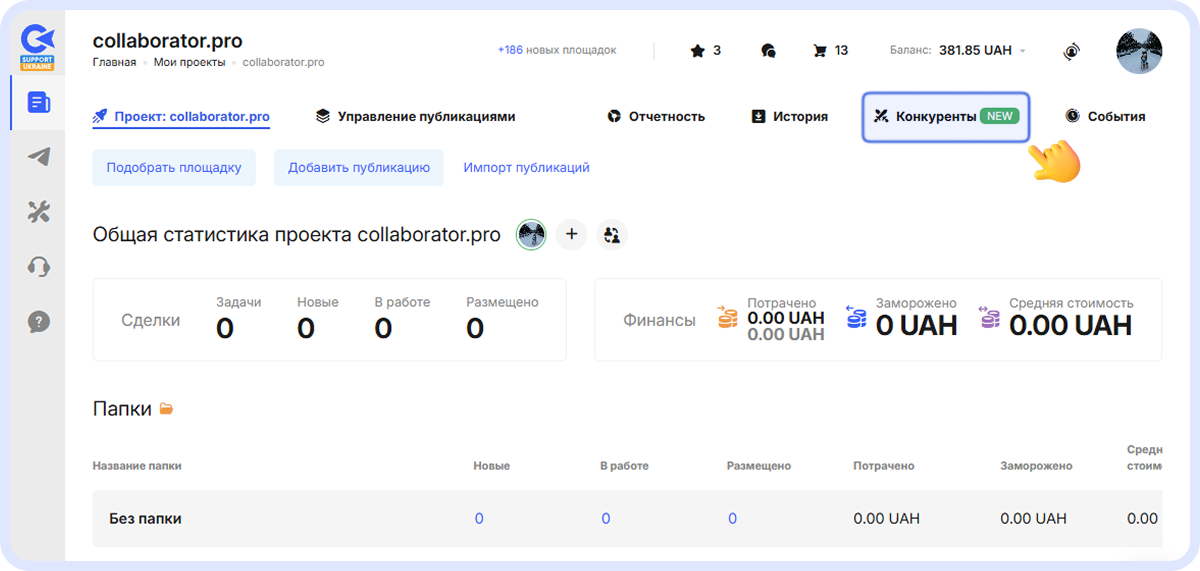Click the orange folder icon beside Папки
The height and width of the screenshot is (571, 1200).
[x=167, y=409]
